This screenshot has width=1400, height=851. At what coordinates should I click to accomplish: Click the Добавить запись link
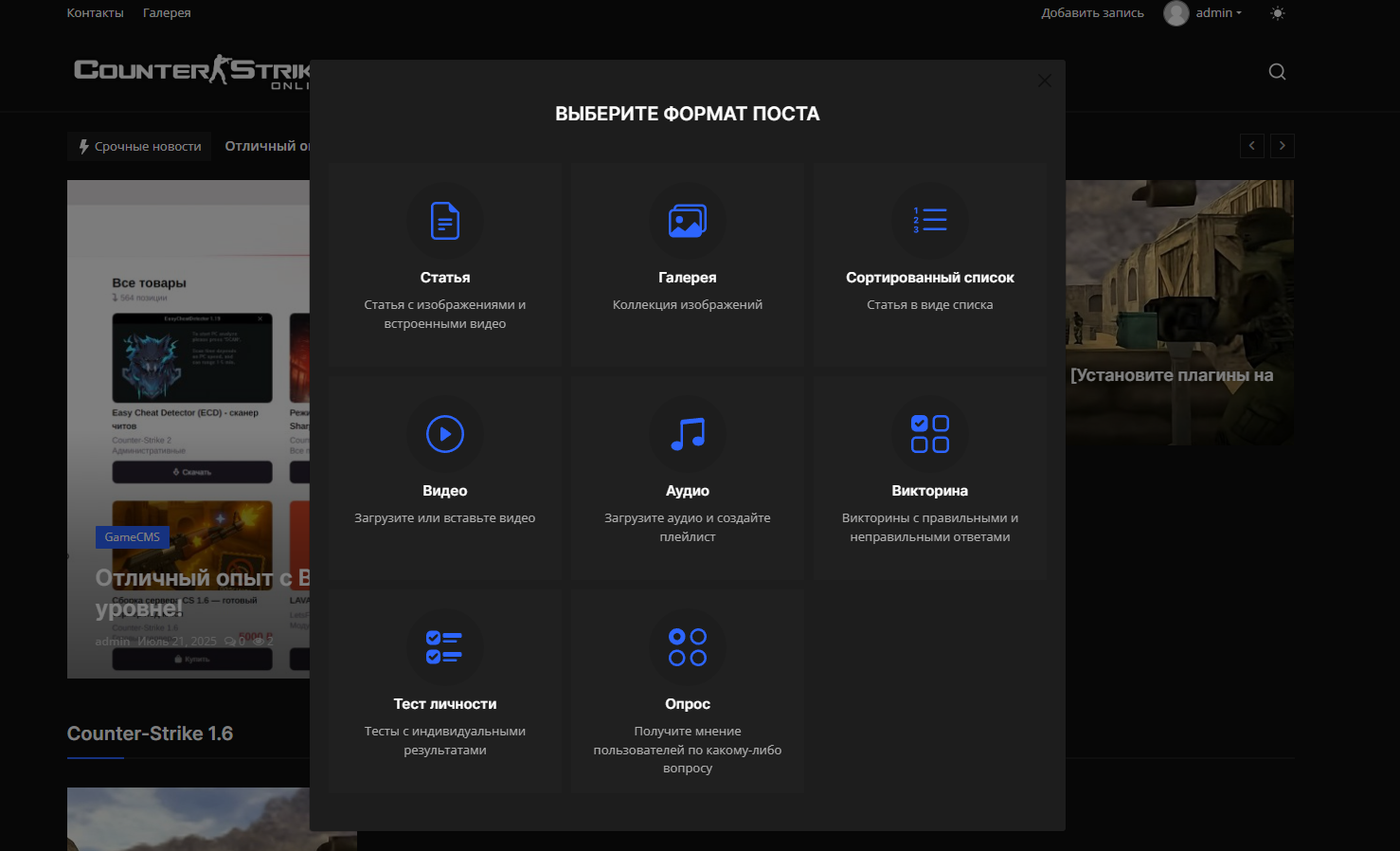pyautogui.click(x=1092, y=13)
